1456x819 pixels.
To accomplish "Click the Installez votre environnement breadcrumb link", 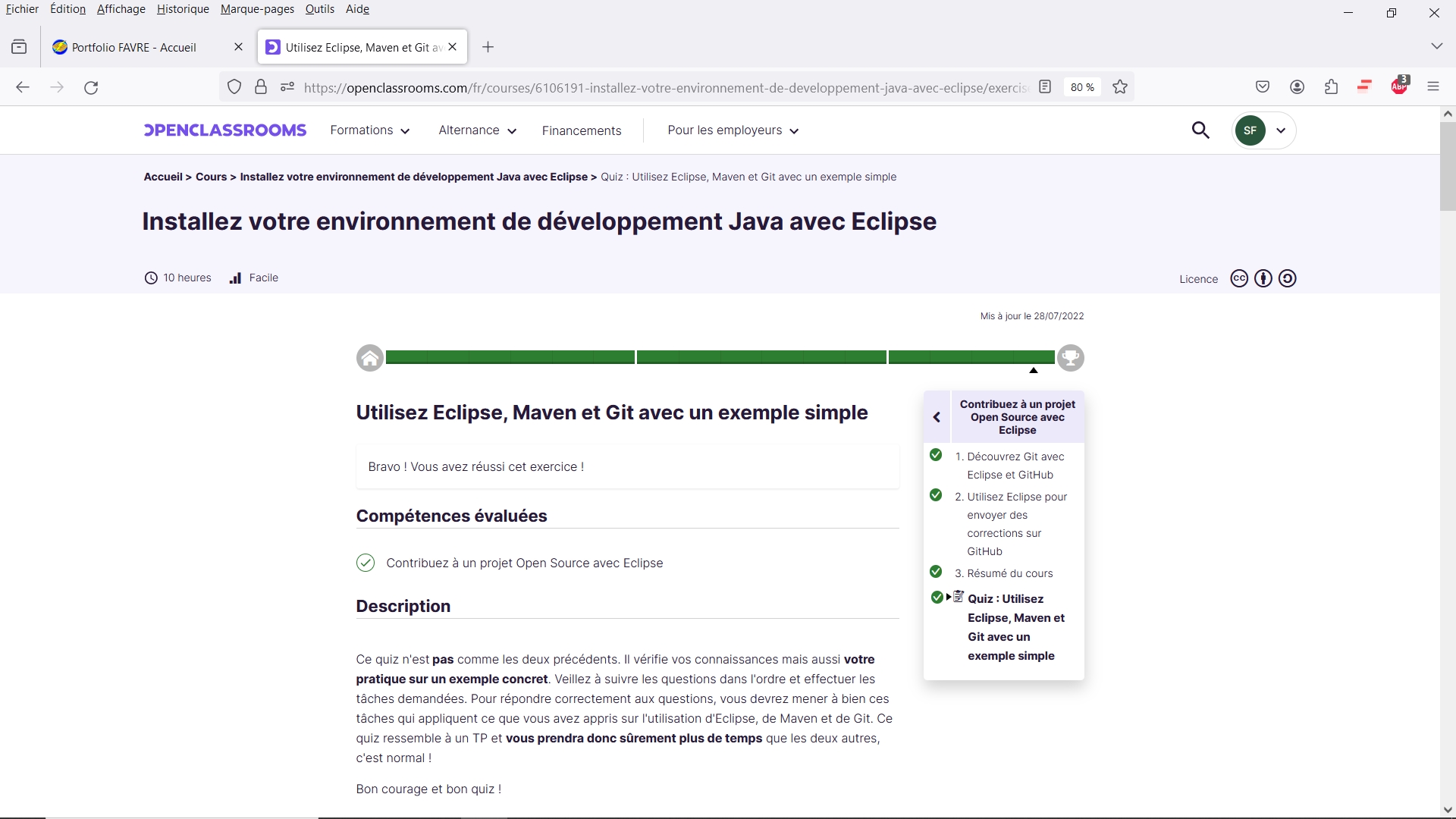I will 413,177.
